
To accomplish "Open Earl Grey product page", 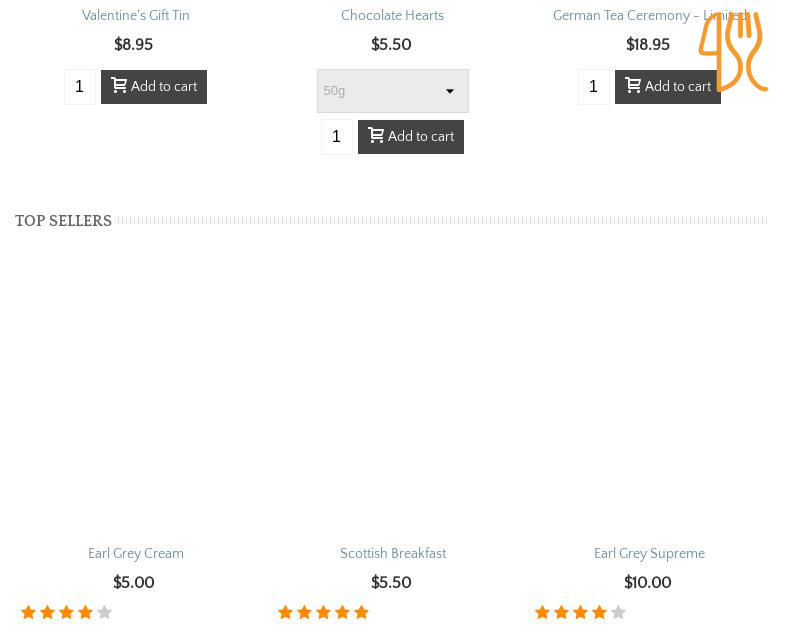I will click(649, 554).
